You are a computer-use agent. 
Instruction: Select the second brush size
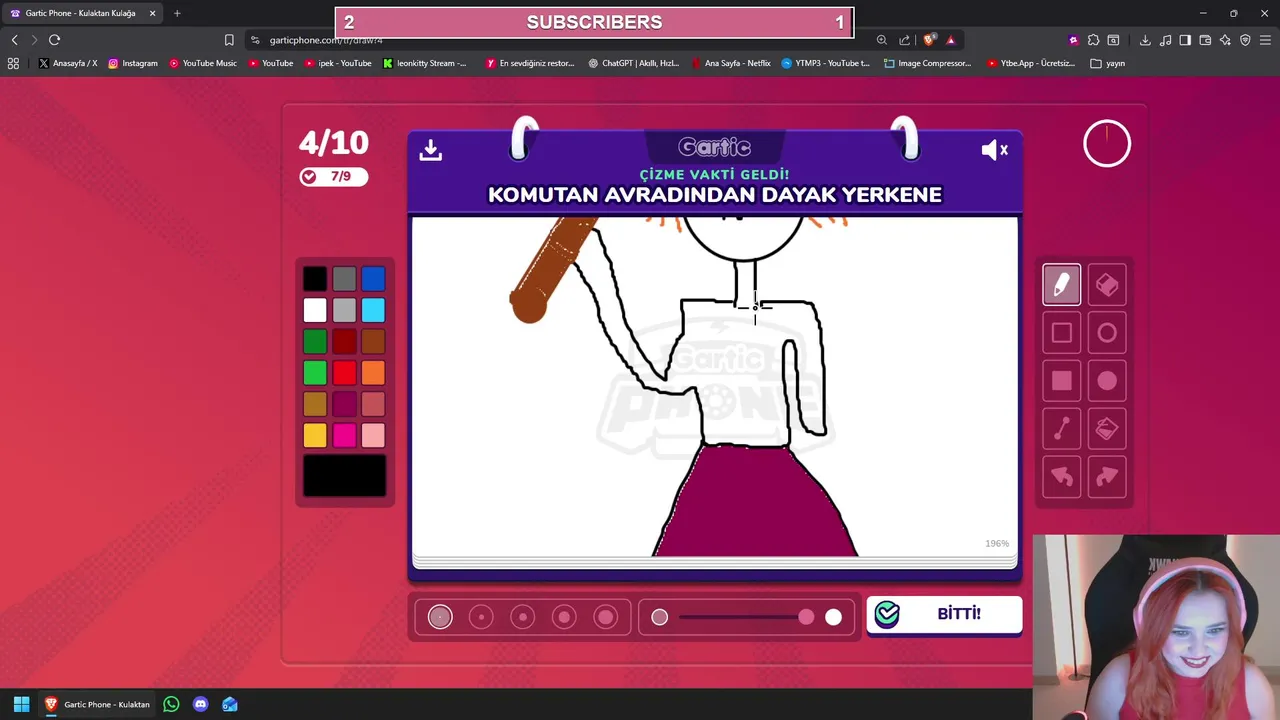point(481,617)
